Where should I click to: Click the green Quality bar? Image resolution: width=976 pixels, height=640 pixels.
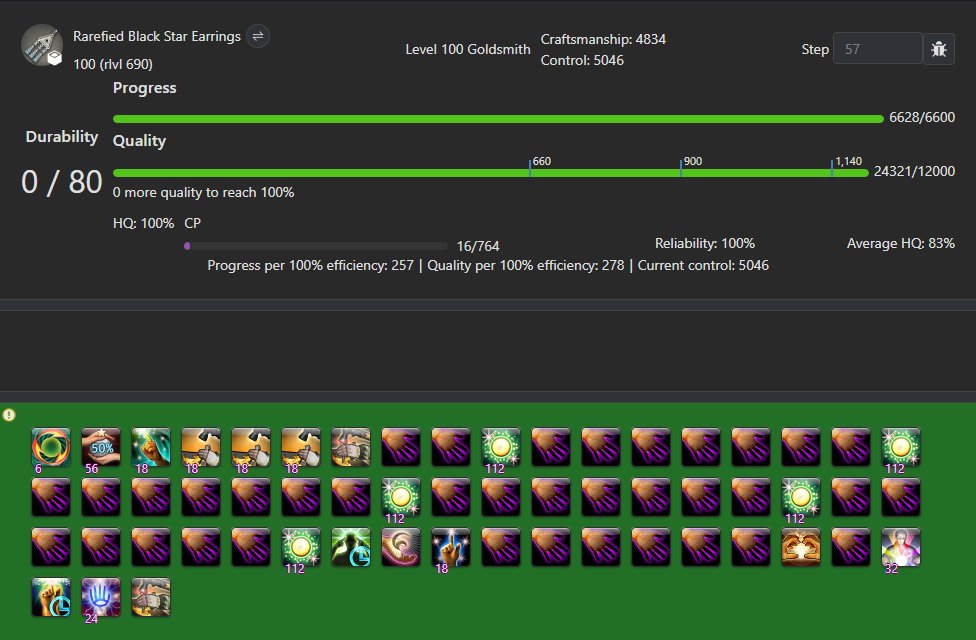(x=490, y=172)
